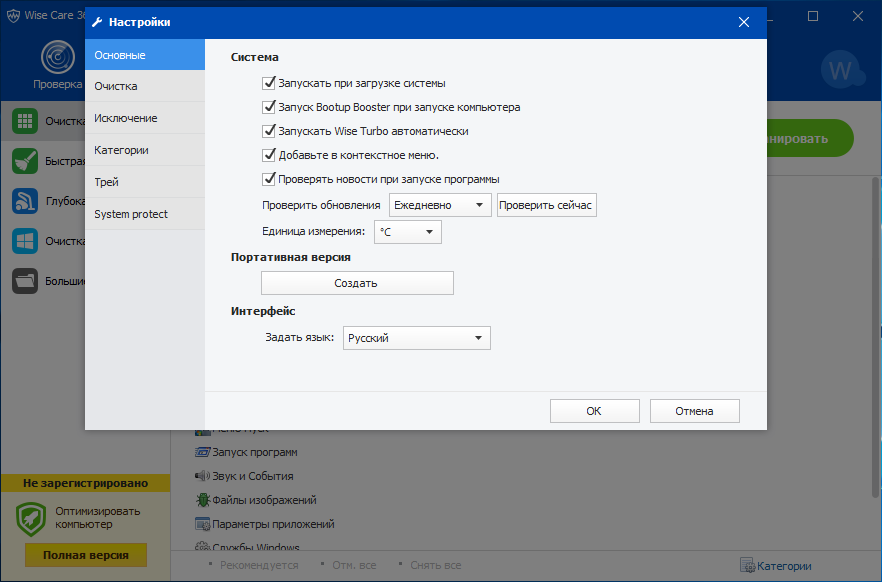Click the Отмена button
This screenshot has height=582, width=882.
(695, 411)
